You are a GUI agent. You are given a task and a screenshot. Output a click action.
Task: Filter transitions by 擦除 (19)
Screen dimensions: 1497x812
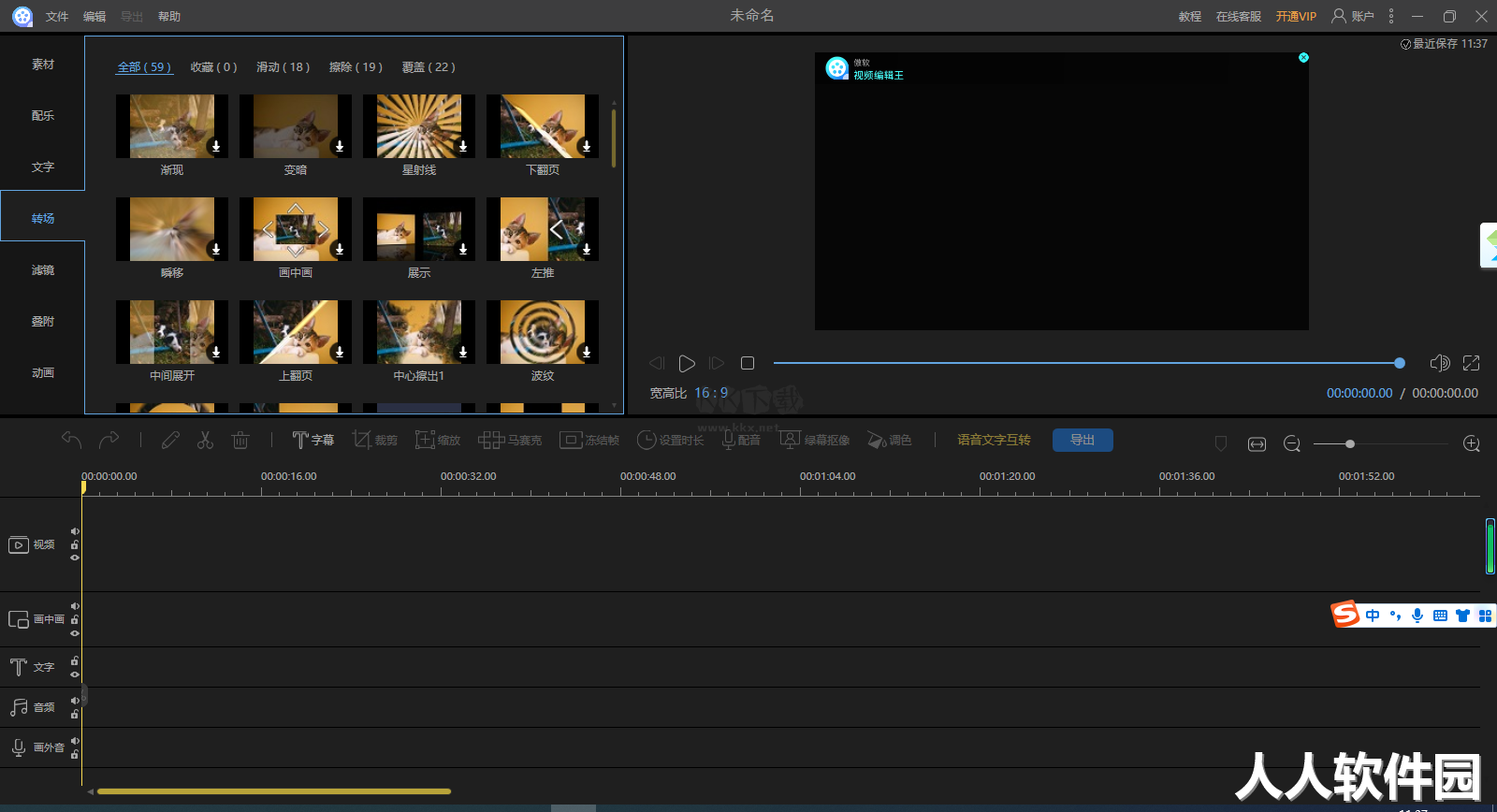pyautogui.click(x=356, y=67)
